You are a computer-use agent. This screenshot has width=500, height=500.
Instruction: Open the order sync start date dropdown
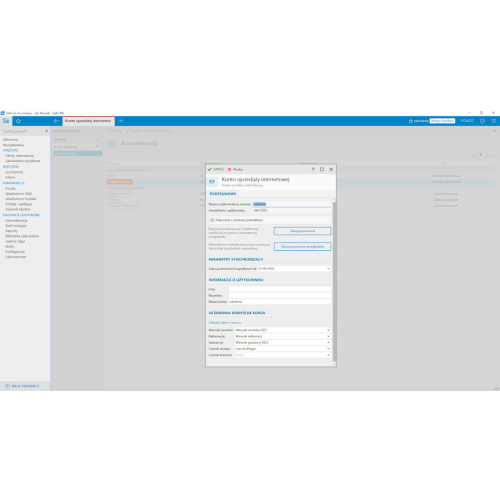pos(328,269)
